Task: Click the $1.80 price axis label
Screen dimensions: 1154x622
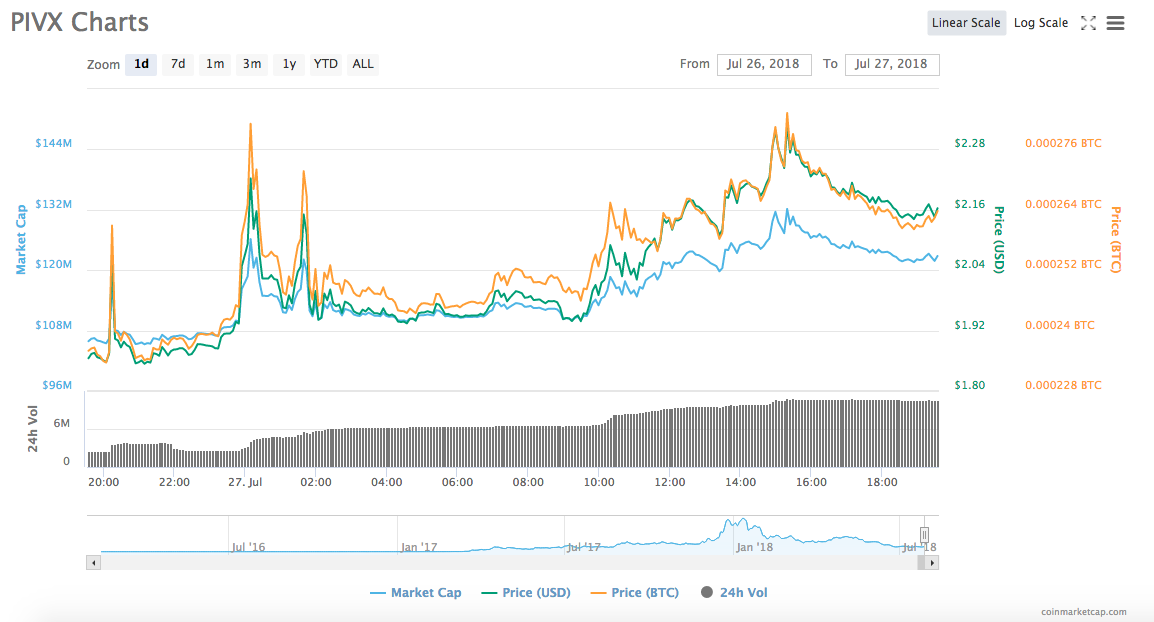Action: click(x=969, y=385)
